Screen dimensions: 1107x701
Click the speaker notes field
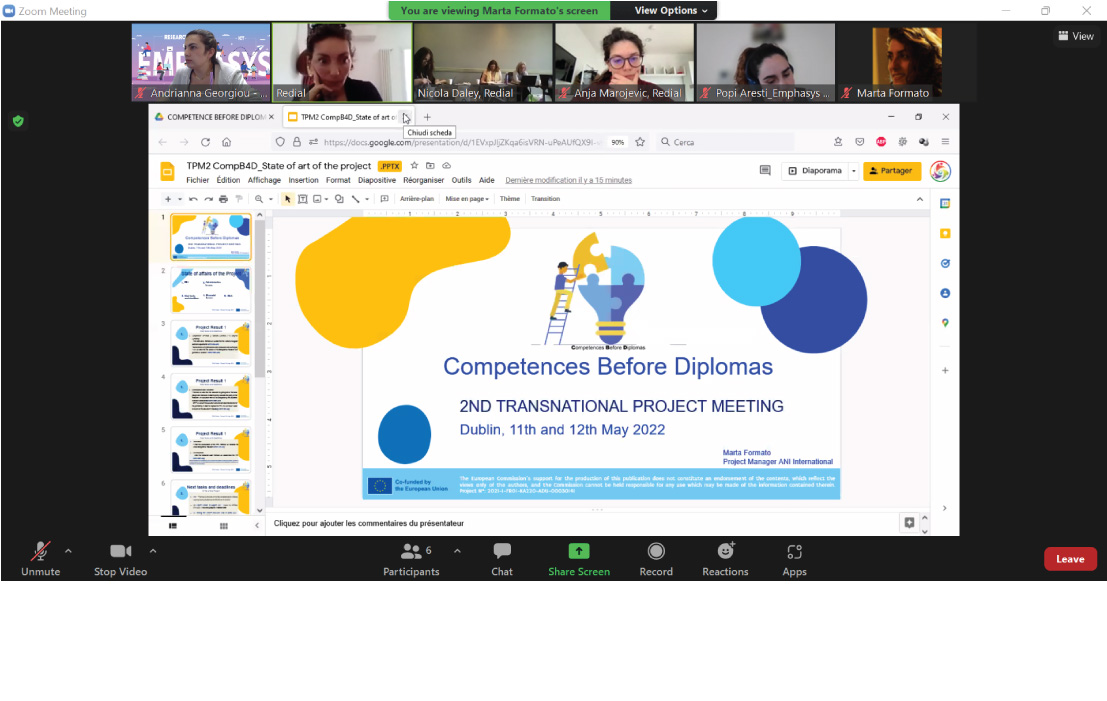[582, 523]
